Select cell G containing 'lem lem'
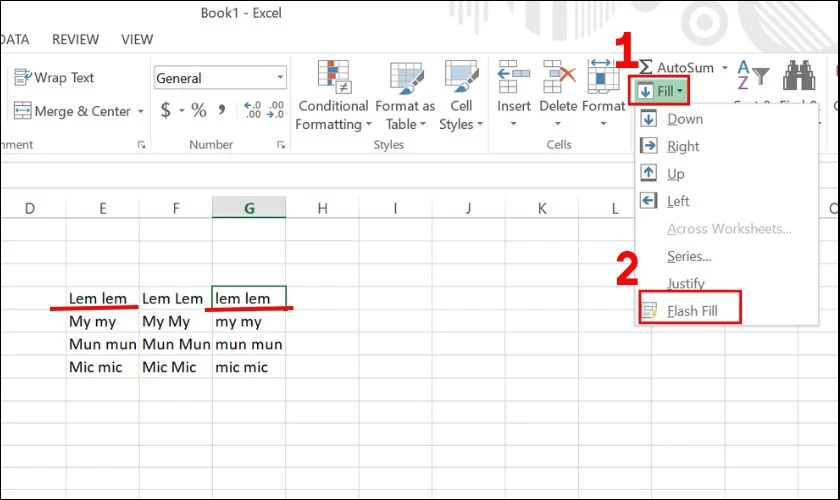This screenshot has height=500, width=840. pos(249,298)
